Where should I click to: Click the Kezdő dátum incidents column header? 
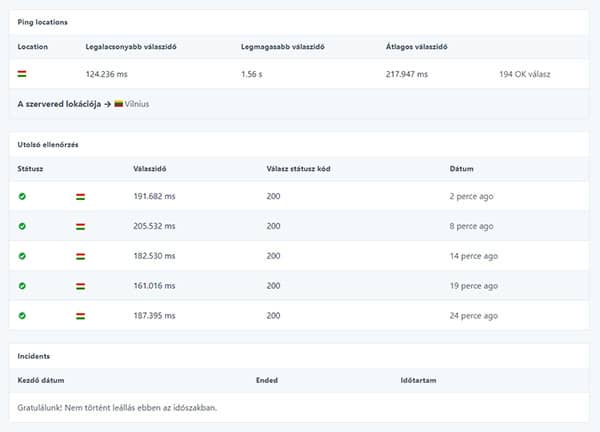(41, 380)
